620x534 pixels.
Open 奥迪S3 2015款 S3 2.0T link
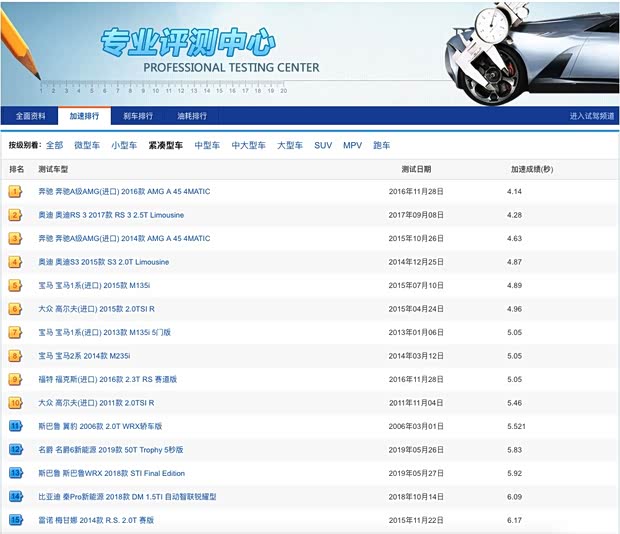pos(104,262)
